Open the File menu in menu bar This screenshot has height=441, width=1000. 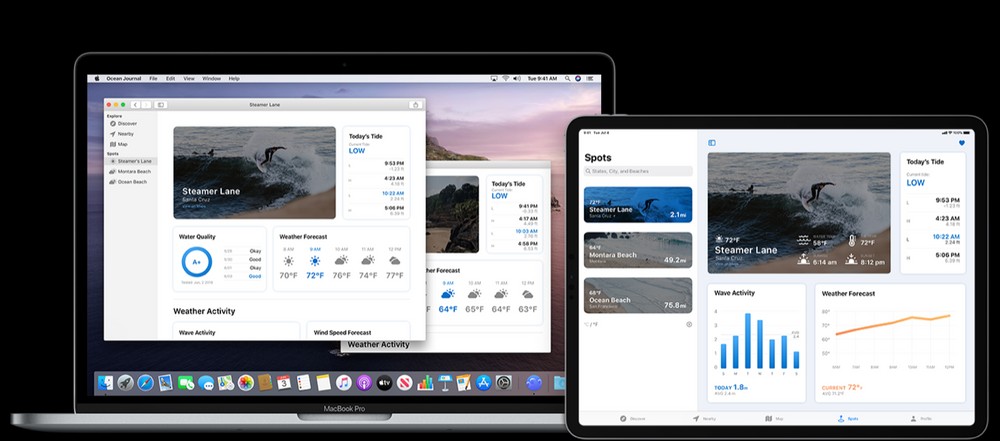pyautogui.click(x=153, y=78)
